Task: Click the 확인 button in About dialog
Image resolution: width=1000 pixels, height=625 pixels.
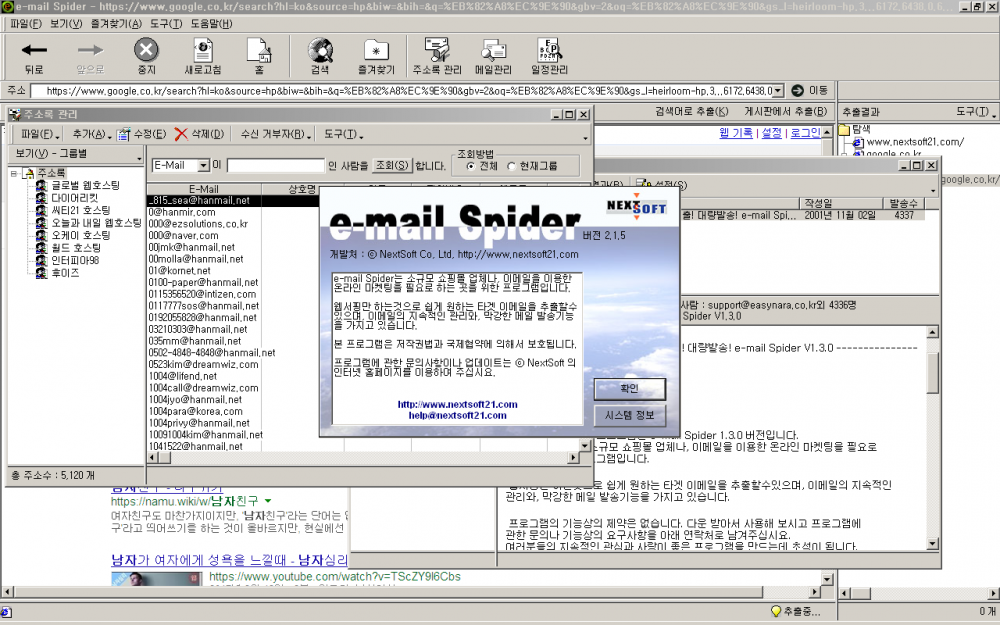Action: pos(629,389)
